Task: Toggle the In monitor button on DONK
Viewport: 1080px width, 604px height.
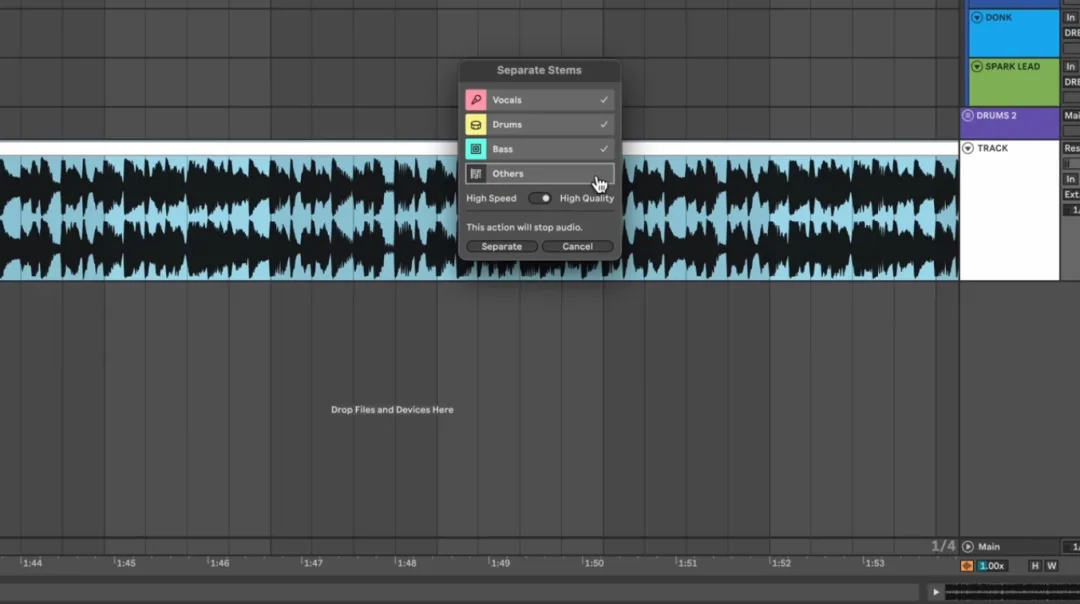Action: 1070,17
